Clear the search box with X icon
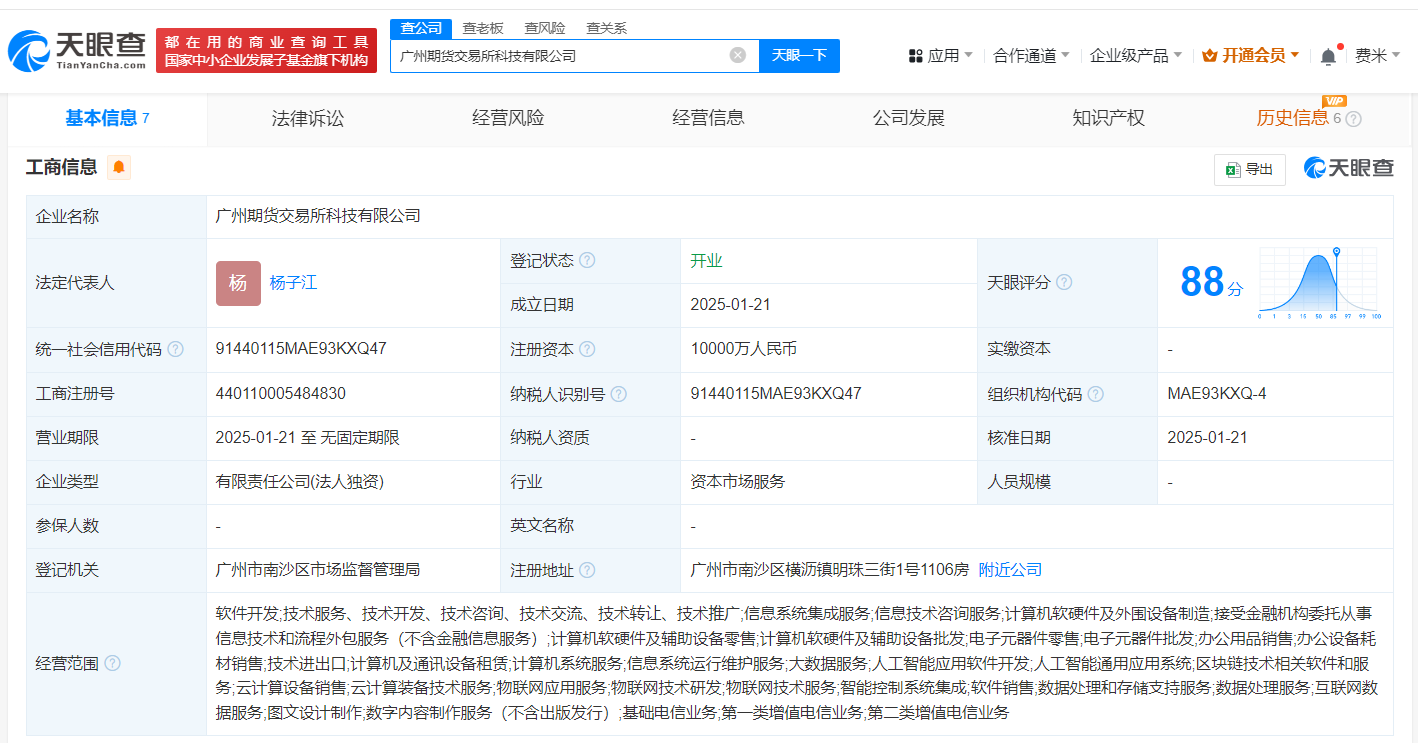Viewport: 1418px width, 743px height. point(738,56)
